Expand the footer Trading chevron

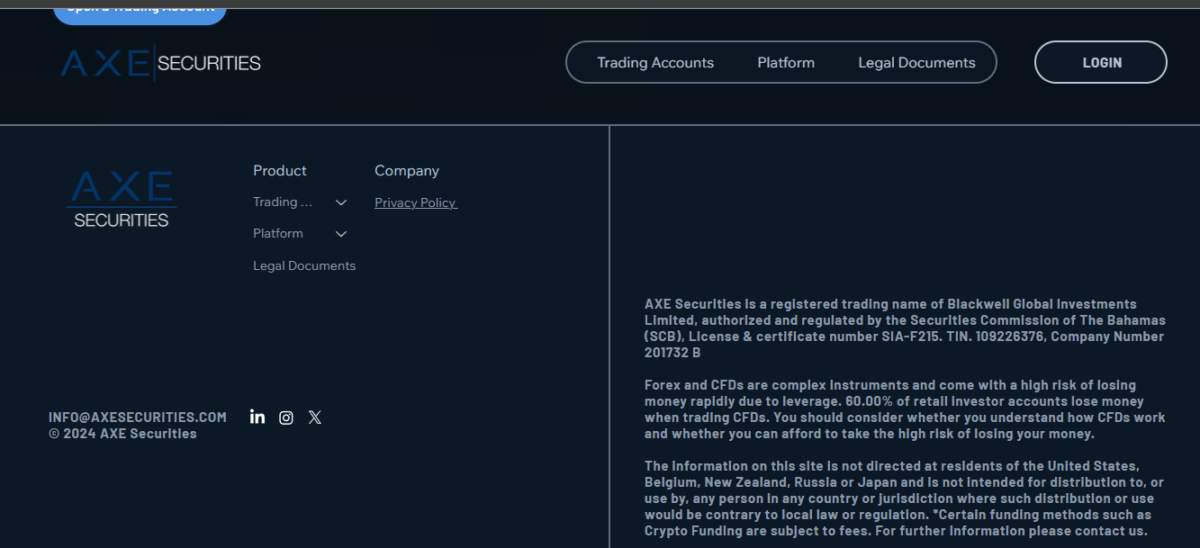[x=341, y=202]
